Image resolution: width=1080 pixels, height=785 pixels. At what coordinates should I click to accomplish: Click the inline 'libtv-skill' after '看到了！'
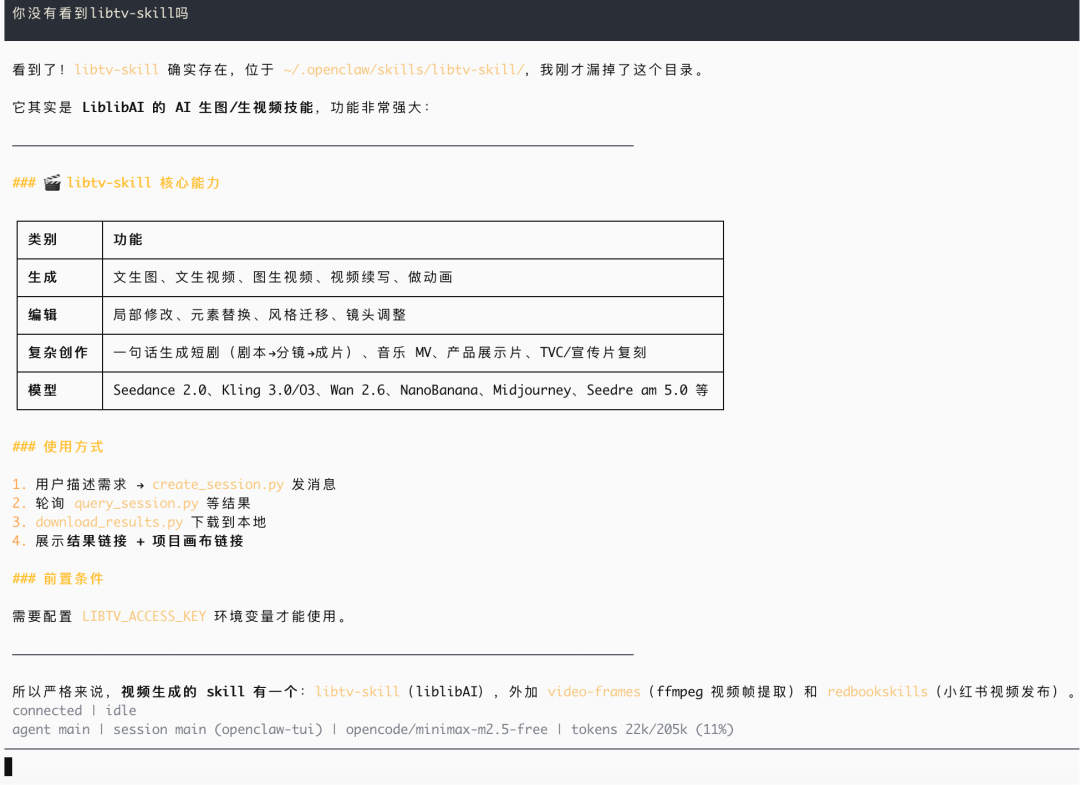[116, 70]
